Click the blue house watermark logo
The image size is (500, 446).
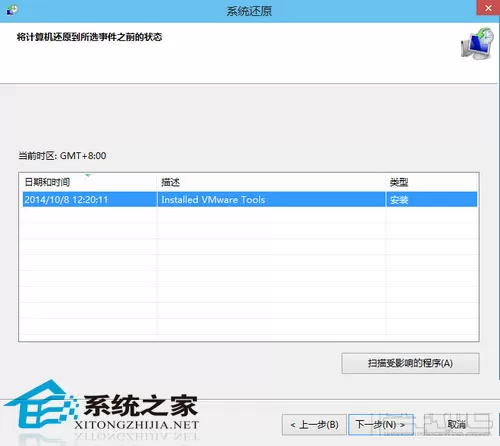pyautogui.click(x=41, y=404)
